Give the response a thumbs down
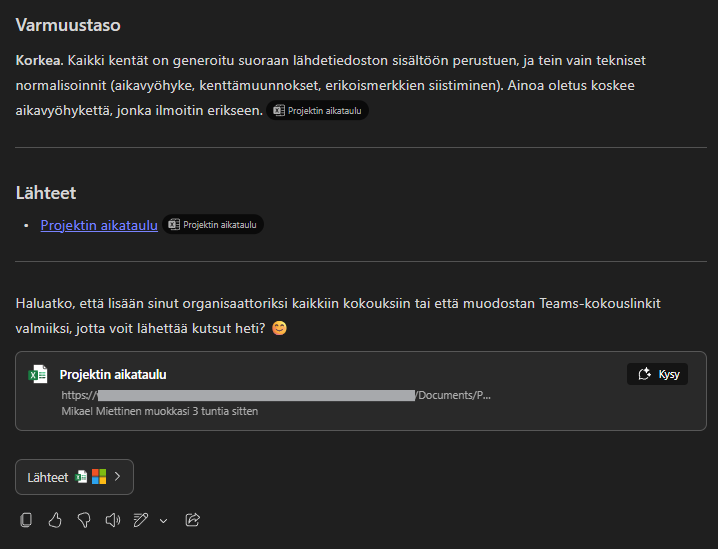 84,519
